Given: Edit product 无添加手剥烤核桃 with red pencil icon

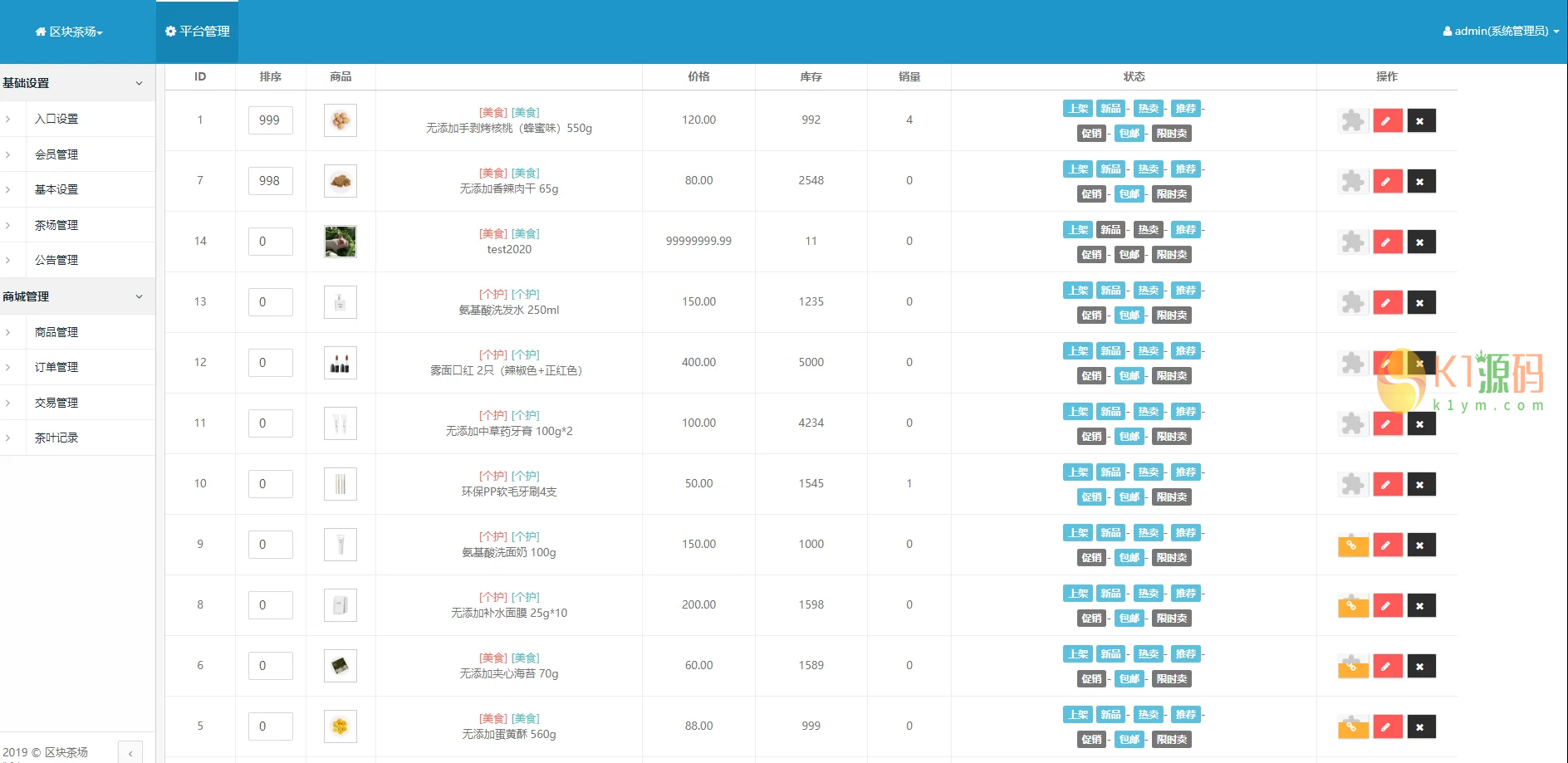Looking at the screenshot, I should (x=1387, y=120).
